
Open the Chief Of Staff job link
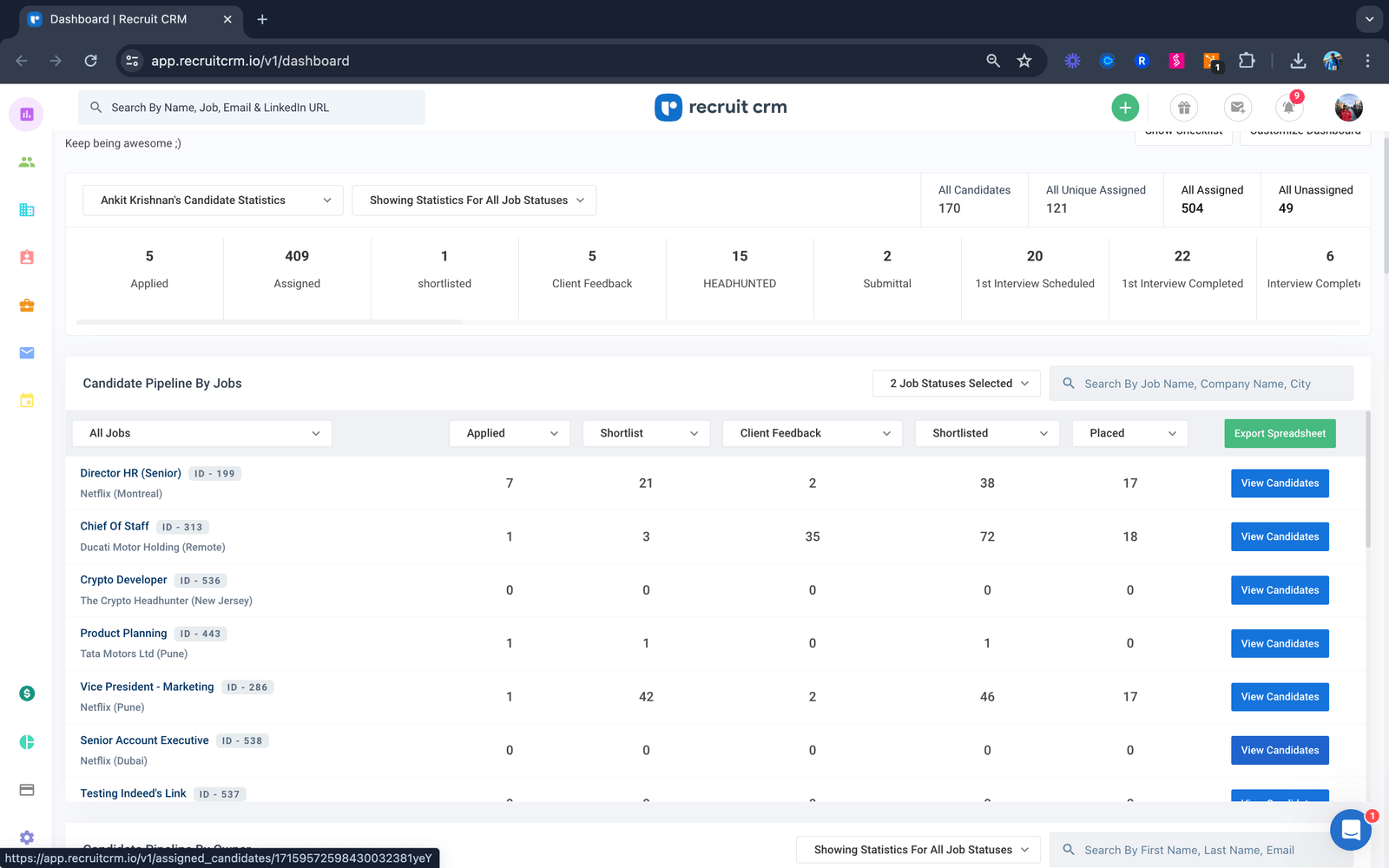pyautogui.click(x=114, y=526)
